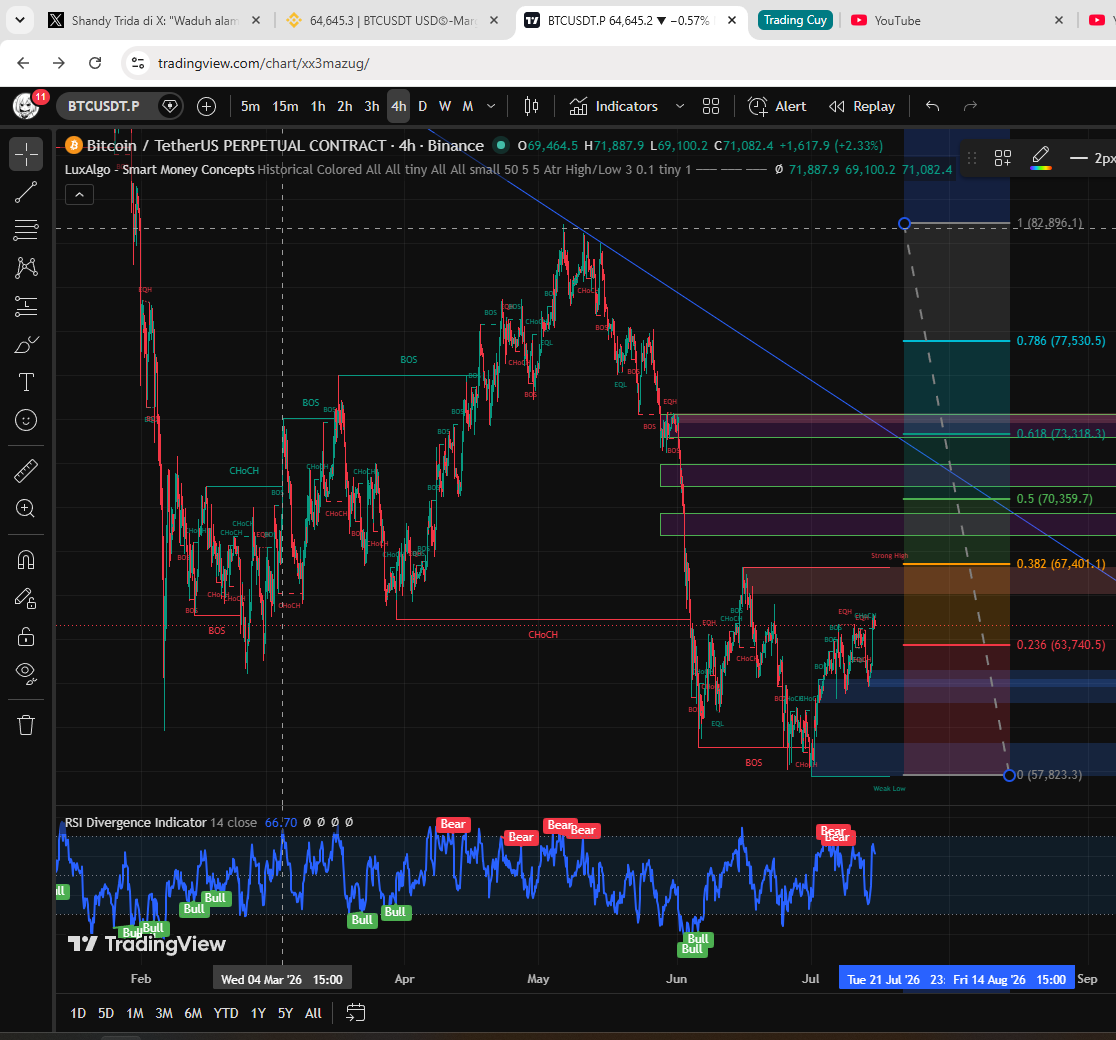Click the LuxAlgo Smart Money Concepts legend
Viewport: 1116px width, 1040px height.
159,169
